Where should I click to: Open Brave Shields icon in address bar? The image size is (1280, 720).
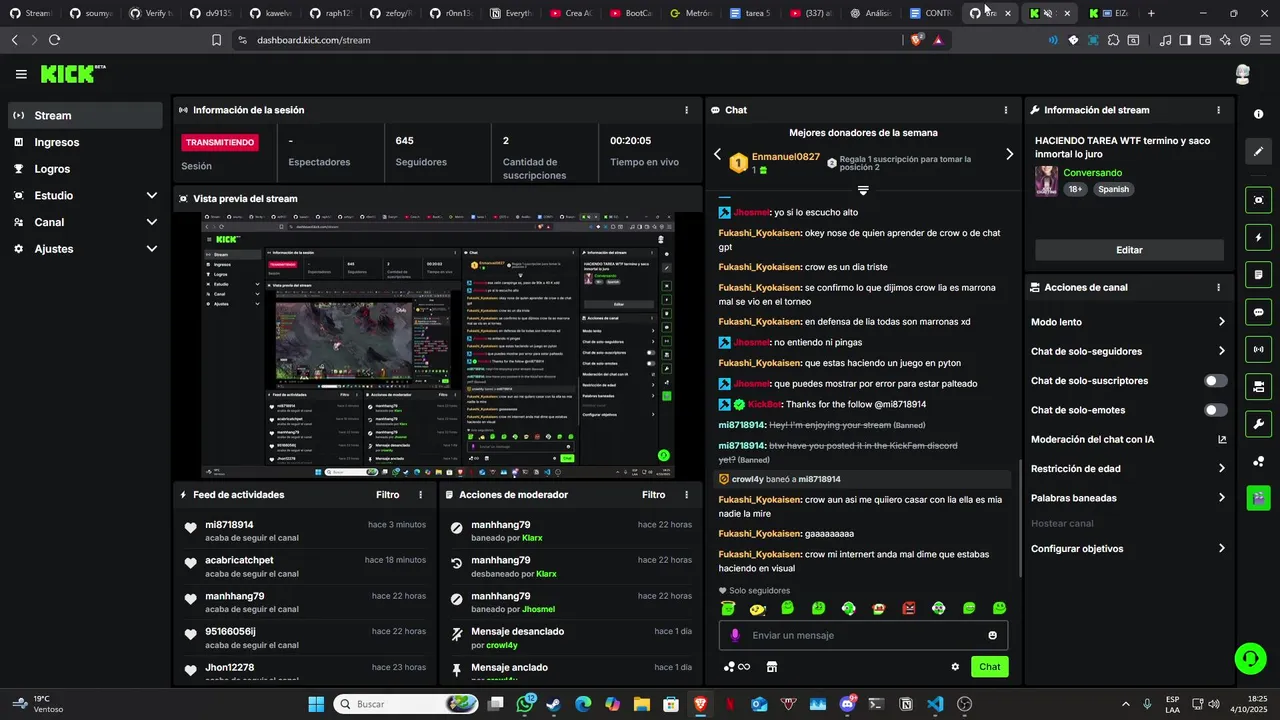915,40
